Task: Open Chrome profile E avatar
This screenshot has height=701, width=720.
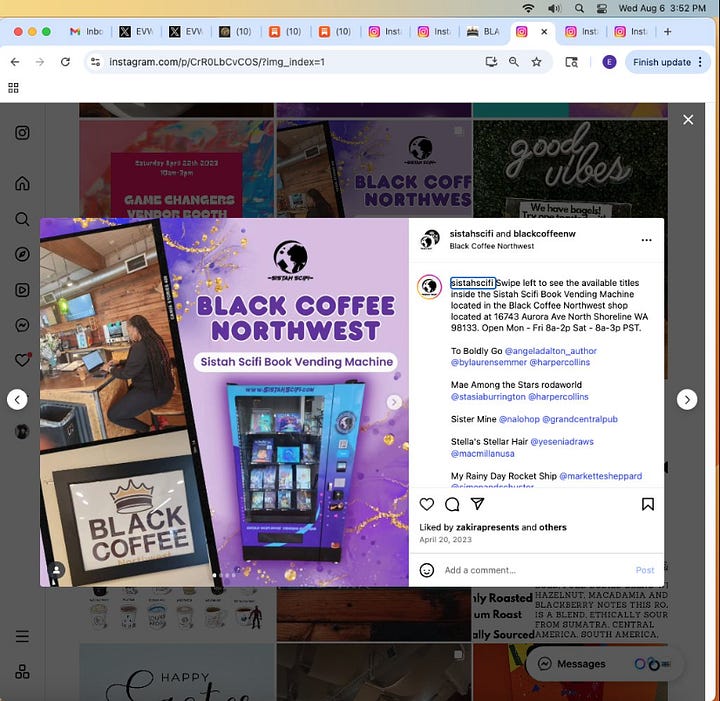Action: pos(609,62)
